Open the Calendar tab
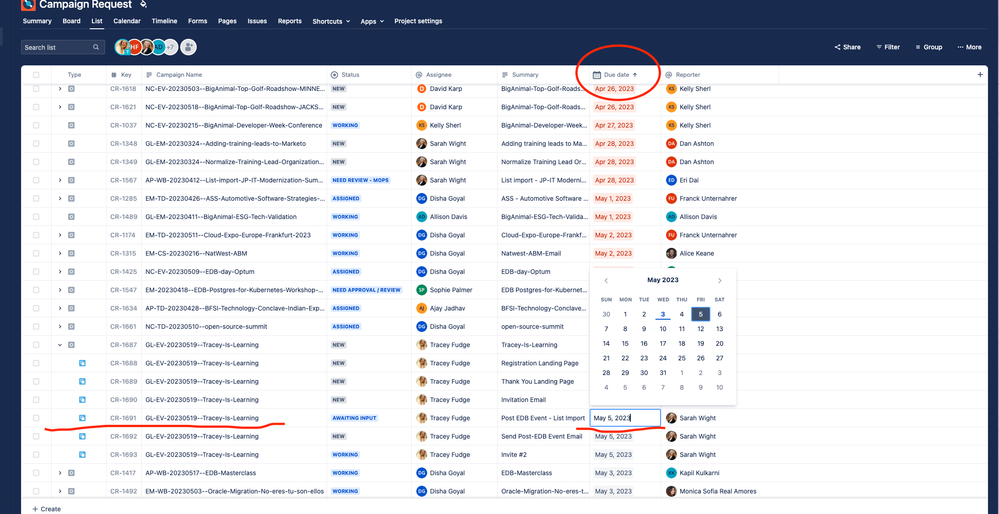The height and width of the screenshot is (514, 999). (127, 21)
